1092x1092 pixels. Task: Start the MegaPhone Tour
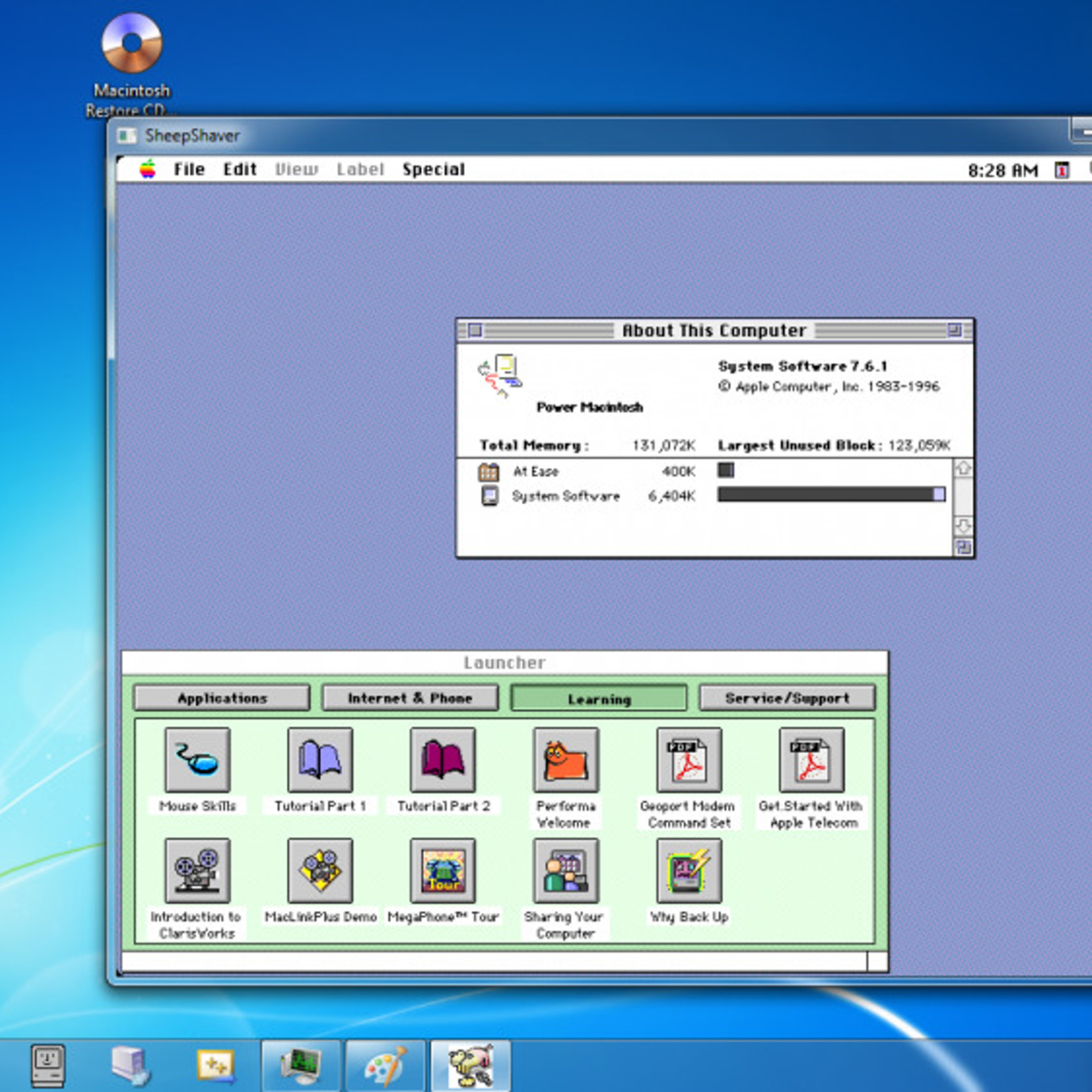click(x=443, y=871)
